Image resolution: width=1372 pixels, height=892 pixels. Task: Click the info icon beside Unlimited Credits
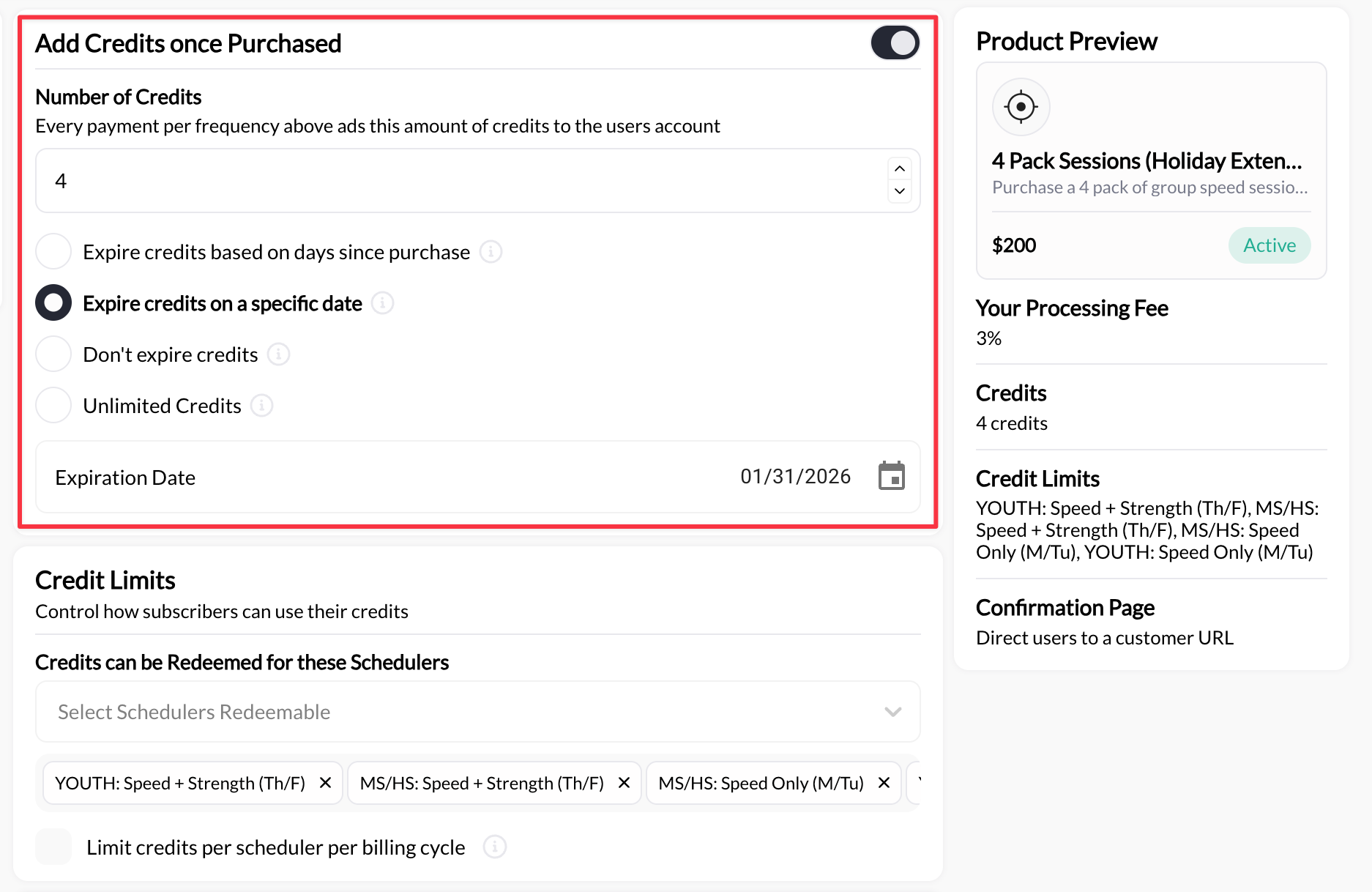pos(261,405)
